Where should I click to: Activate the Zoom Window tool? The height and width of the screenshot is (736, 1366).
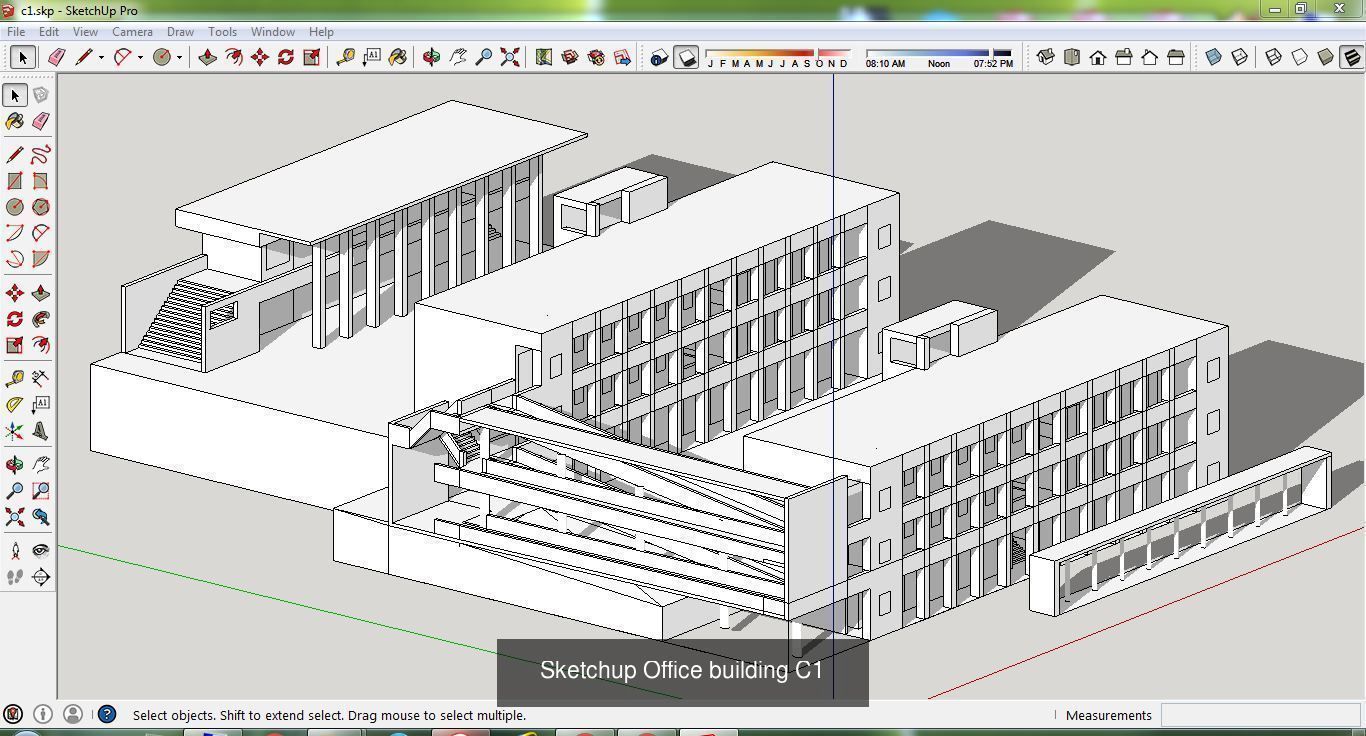pos(41,491)
